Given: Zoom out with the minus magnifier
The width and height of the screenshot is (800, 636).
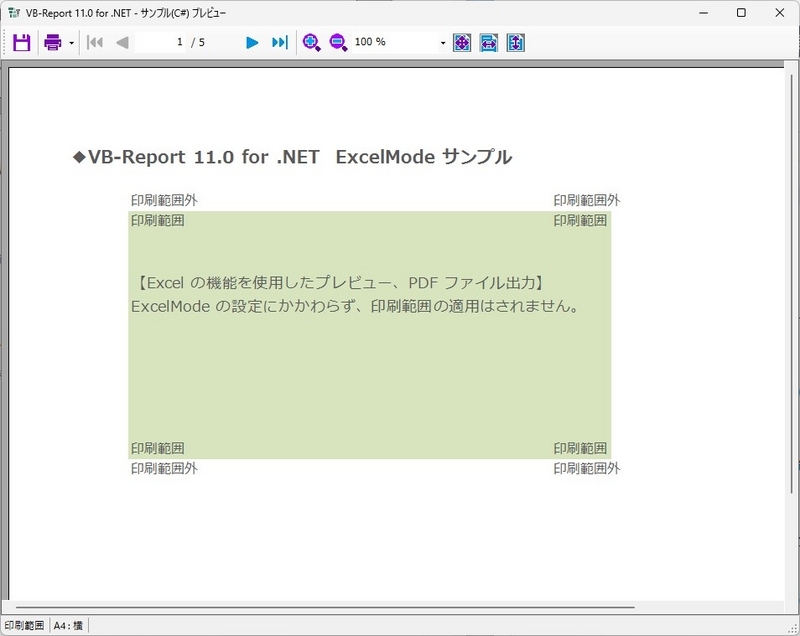Looking at the screenshot, I should (x=338, y=42).
